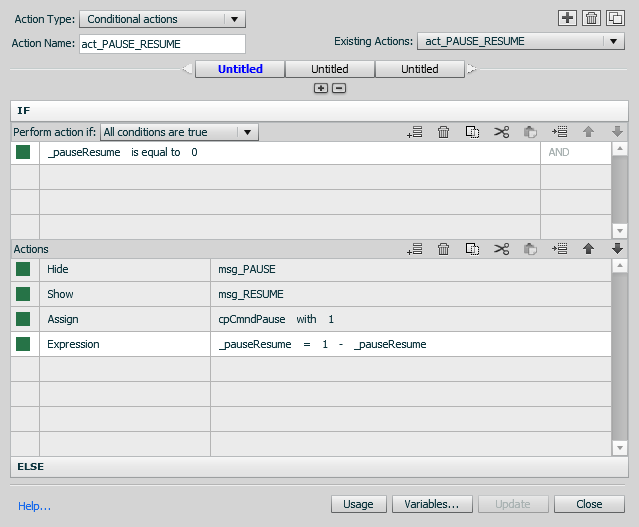639x527 pixels.
Task: Cut the selected action in Actions toolbar
Action: pyautogui.click(x=502, y=249)
